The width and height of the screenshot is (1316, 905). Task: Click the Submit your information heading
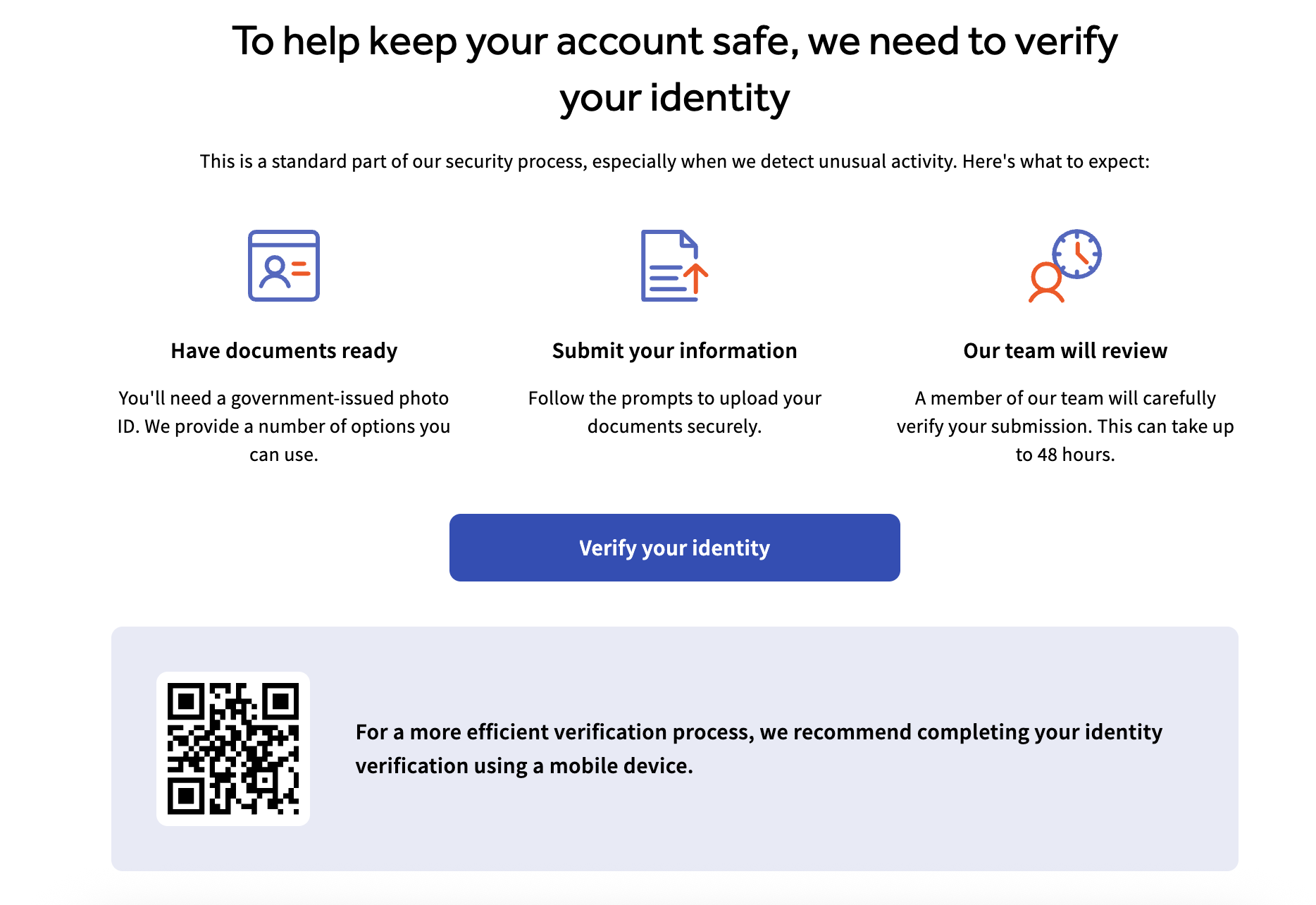[x=673, y=350]
